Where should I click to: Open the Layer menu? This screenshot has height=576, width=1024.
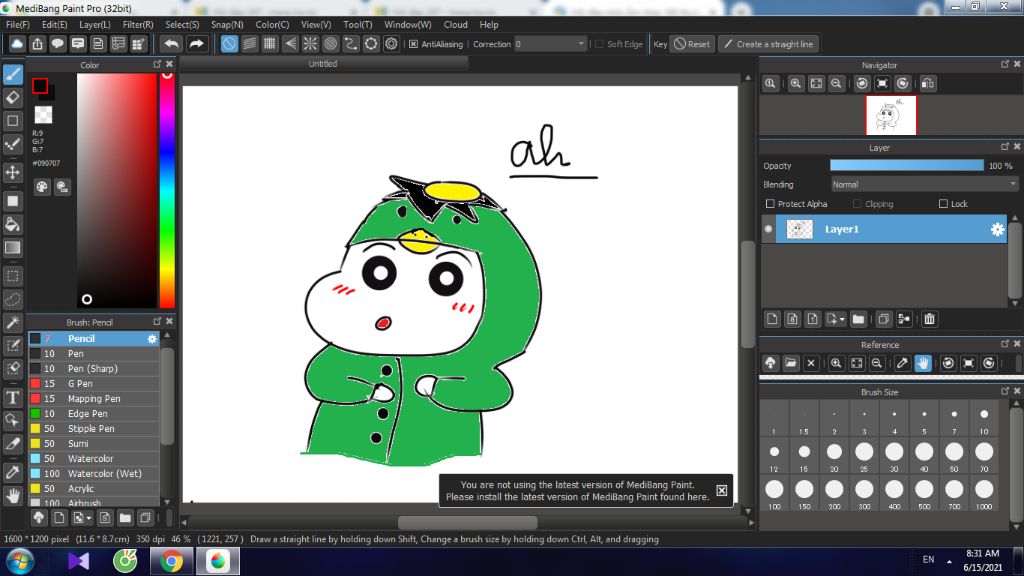click(x=95, y=24)
